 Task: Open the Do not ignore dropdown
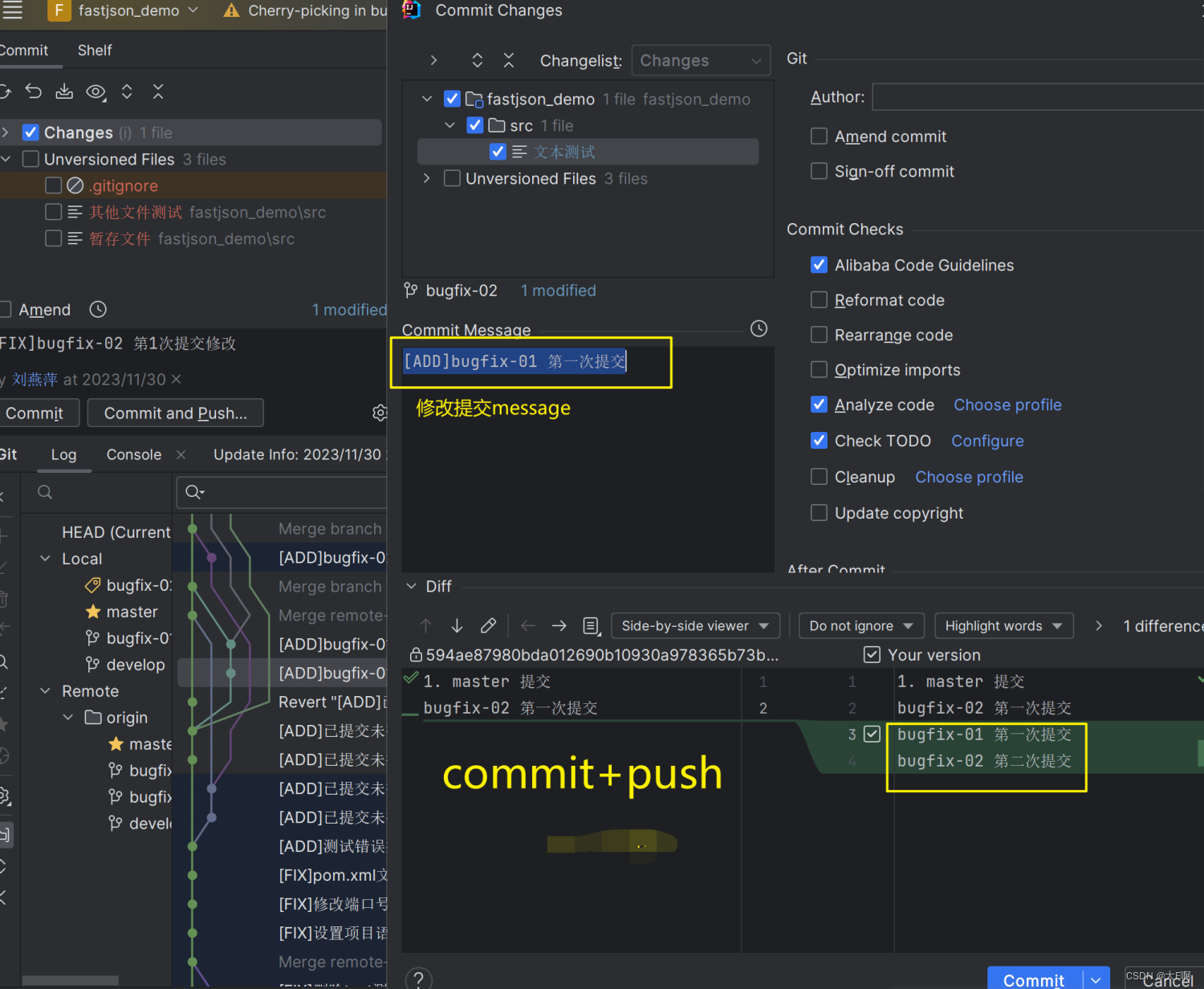pyautogui.click(x=861, y=625)
